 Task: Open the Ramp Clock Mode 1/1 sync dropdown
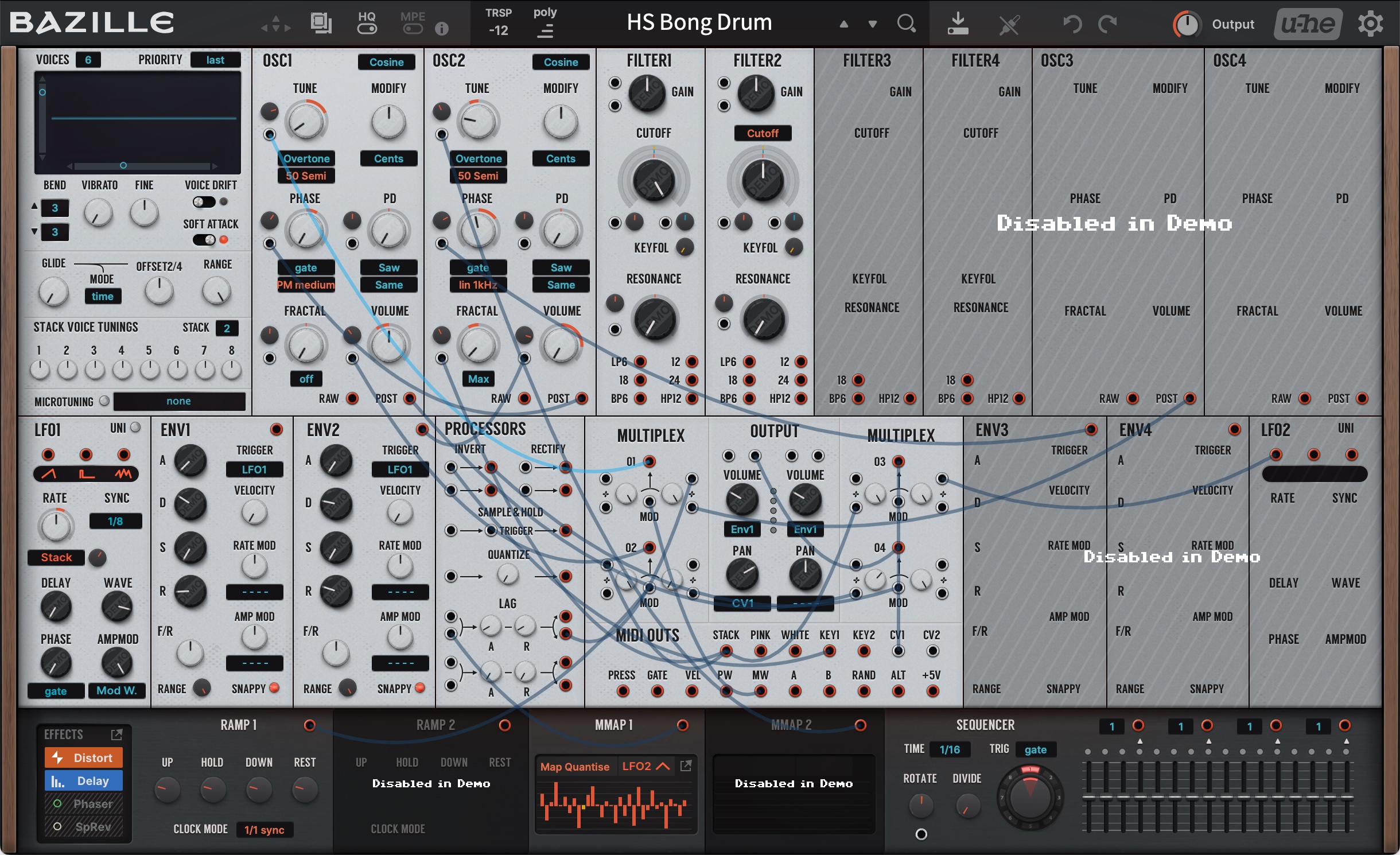(x=265, y=830)
